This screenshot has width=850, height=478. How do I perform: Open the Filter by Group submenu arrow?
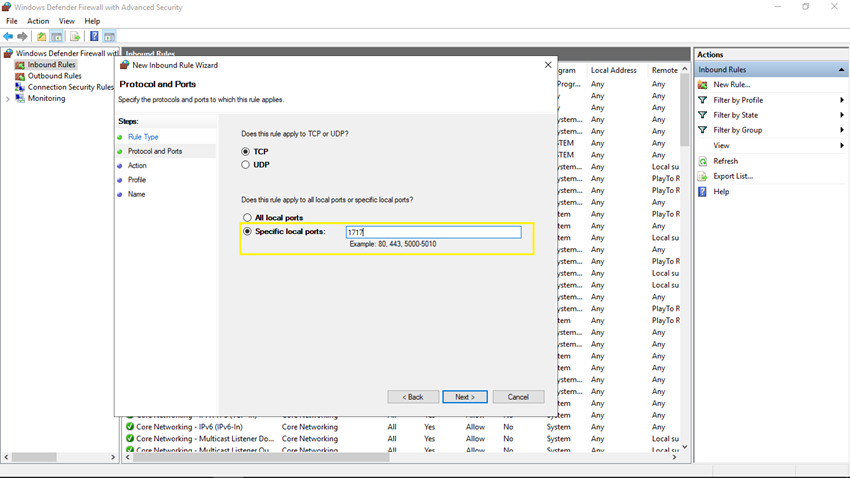pos(841,130)
